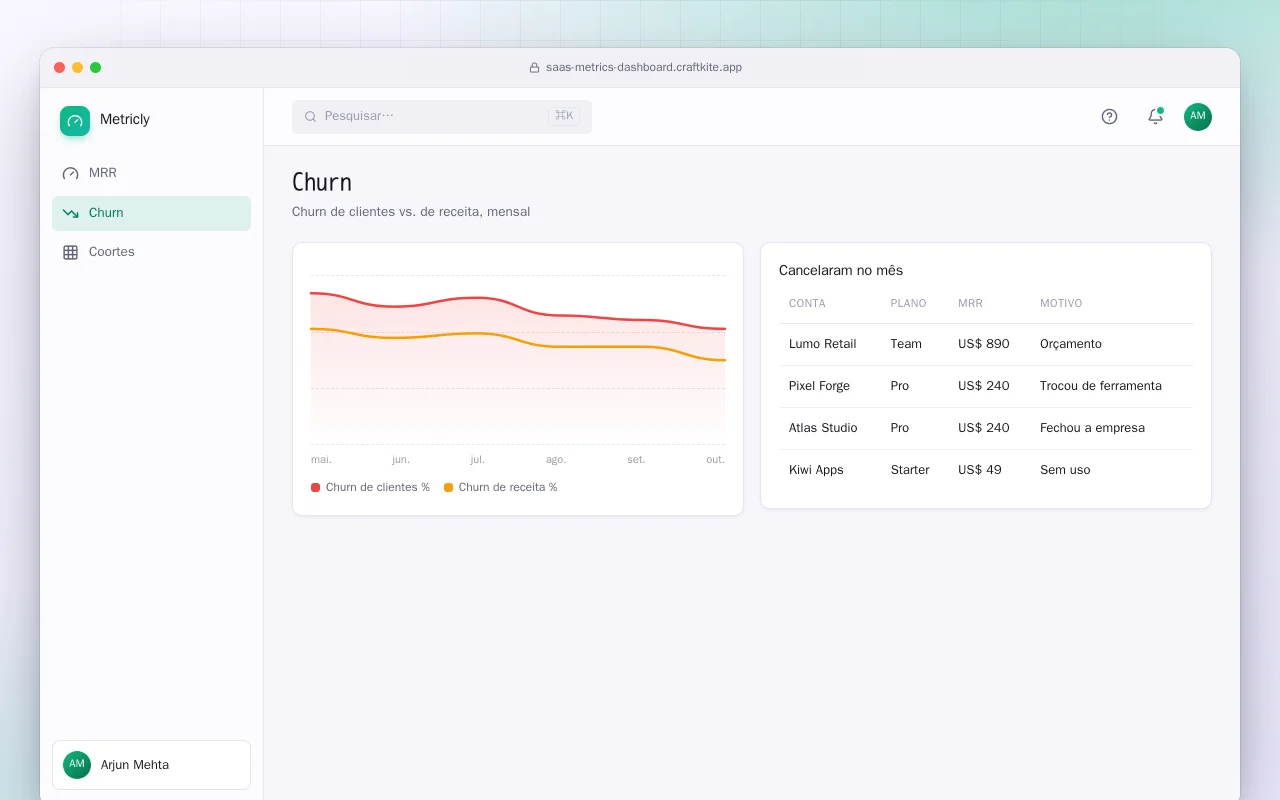1280x800 pixels.
Task: Open the Arjun Mehta profile card
Action: click(x=151, y=765)
